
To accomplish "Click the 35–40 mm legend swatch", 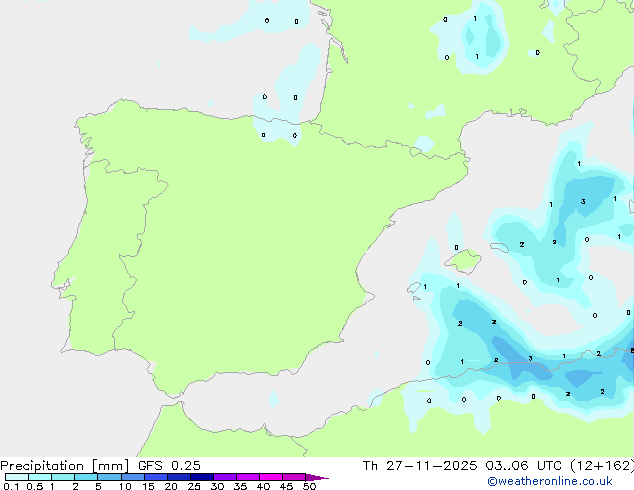I will (248, 477).
